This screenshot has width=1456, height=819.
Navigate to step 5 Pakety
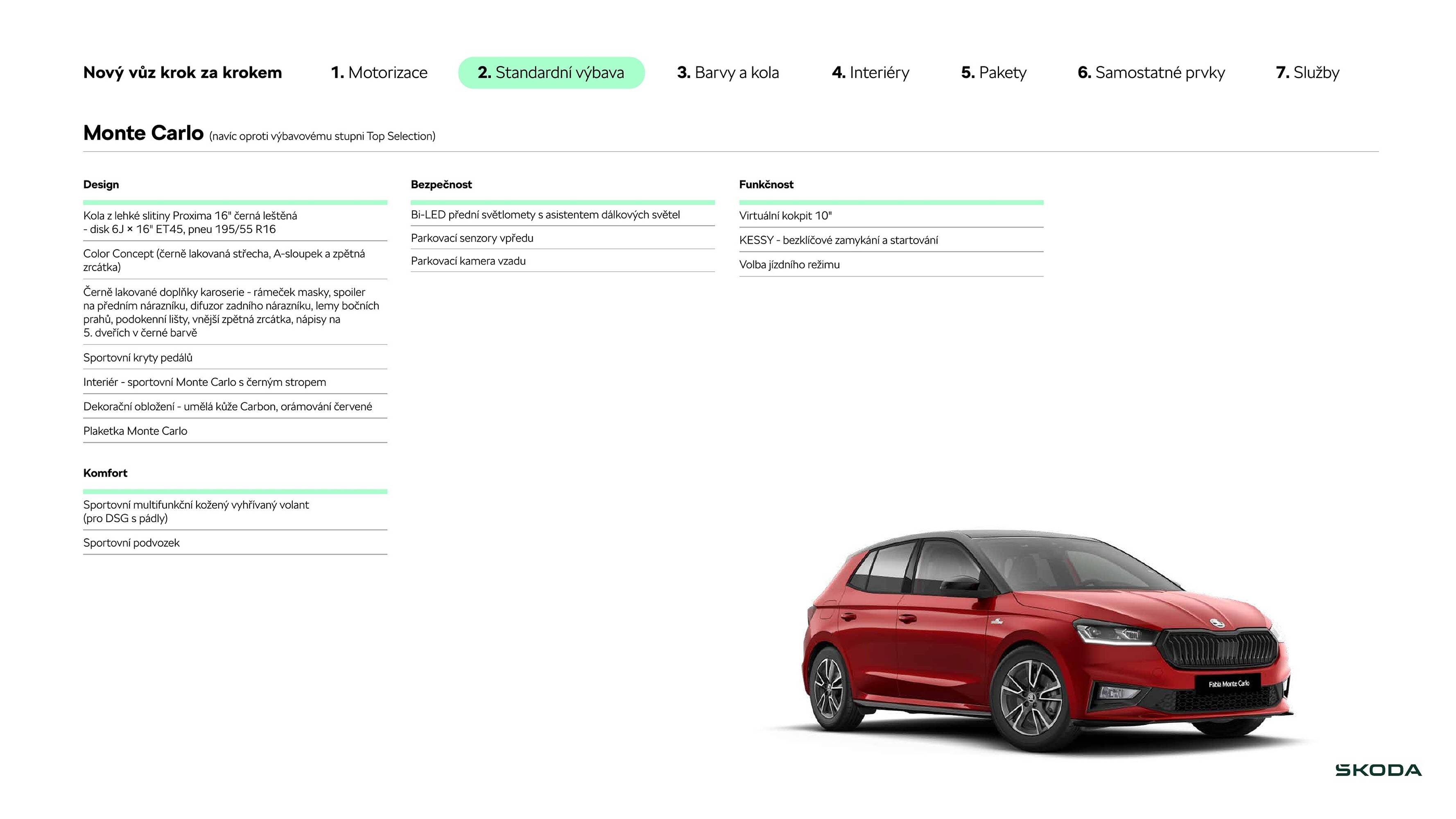994,72
